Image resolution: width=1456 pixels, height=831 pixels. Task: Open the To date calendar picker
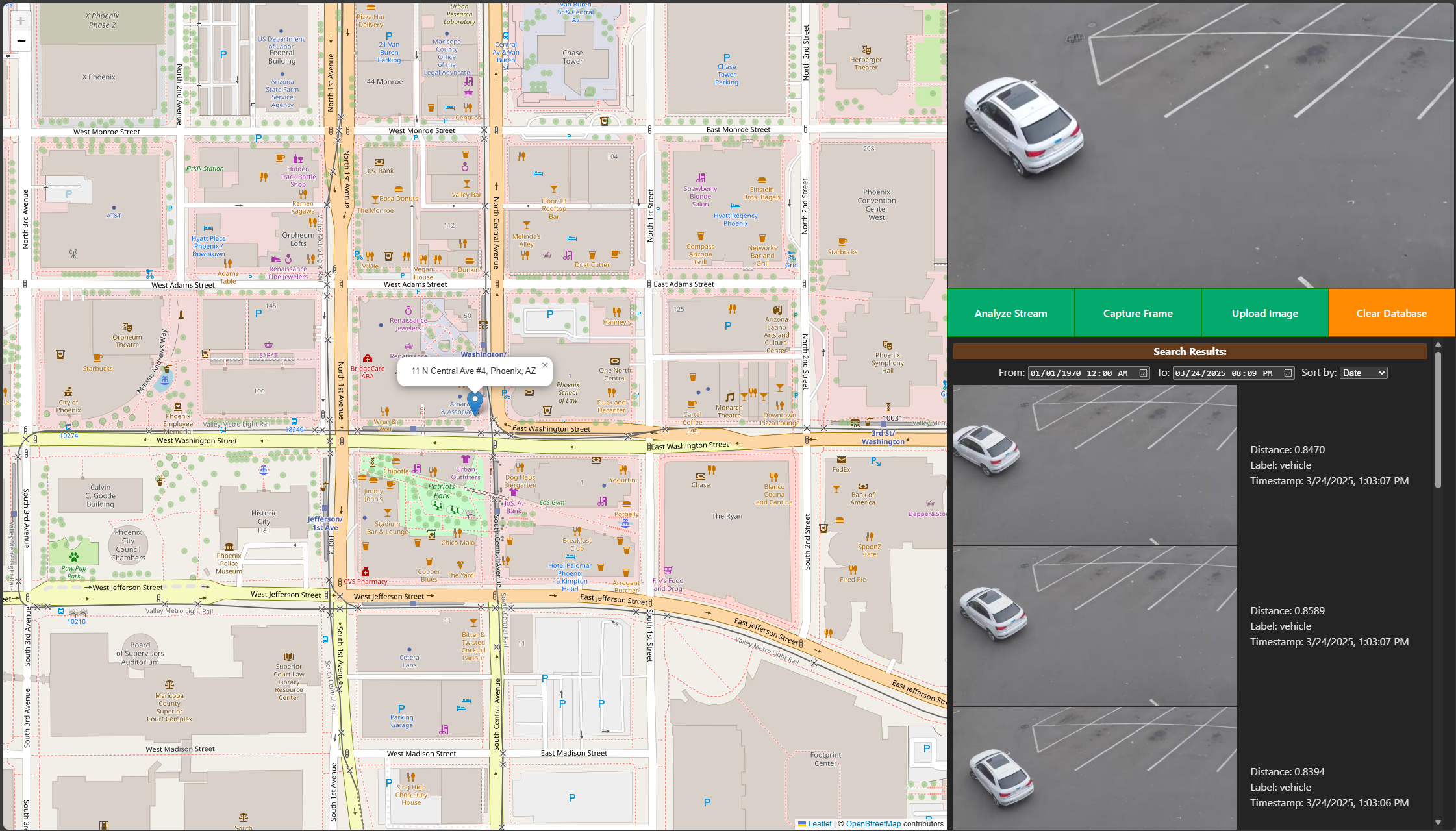[1288, 373]
